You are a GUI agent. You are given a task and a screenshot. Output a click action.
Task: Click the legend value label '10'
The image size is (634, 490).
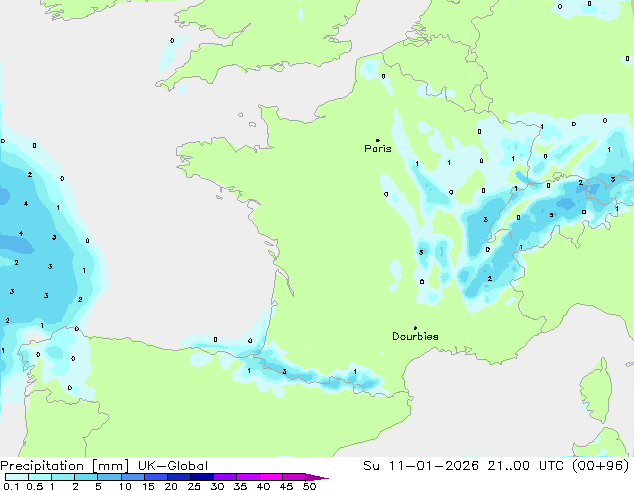point(125,486)
